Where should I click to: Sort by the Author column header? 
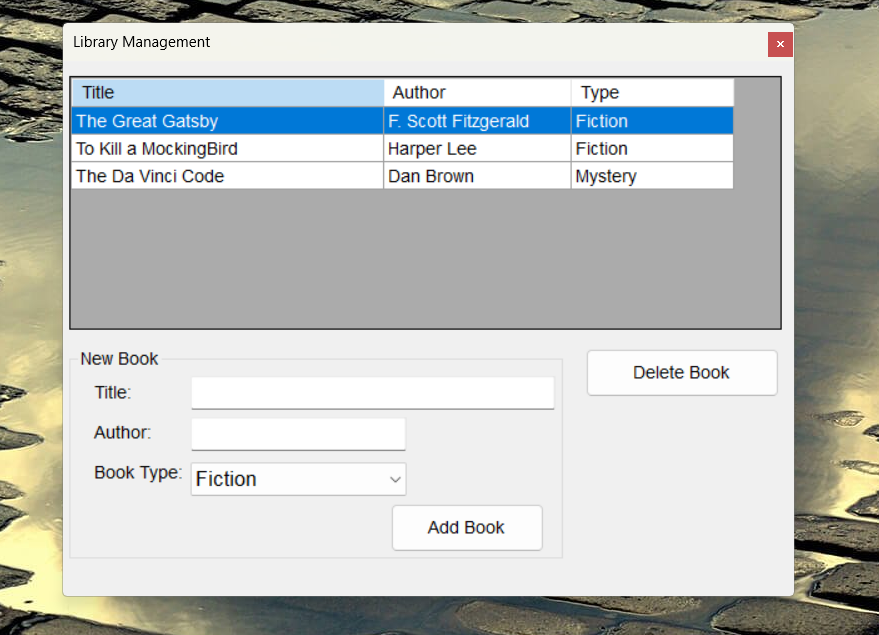click(477, 93)
